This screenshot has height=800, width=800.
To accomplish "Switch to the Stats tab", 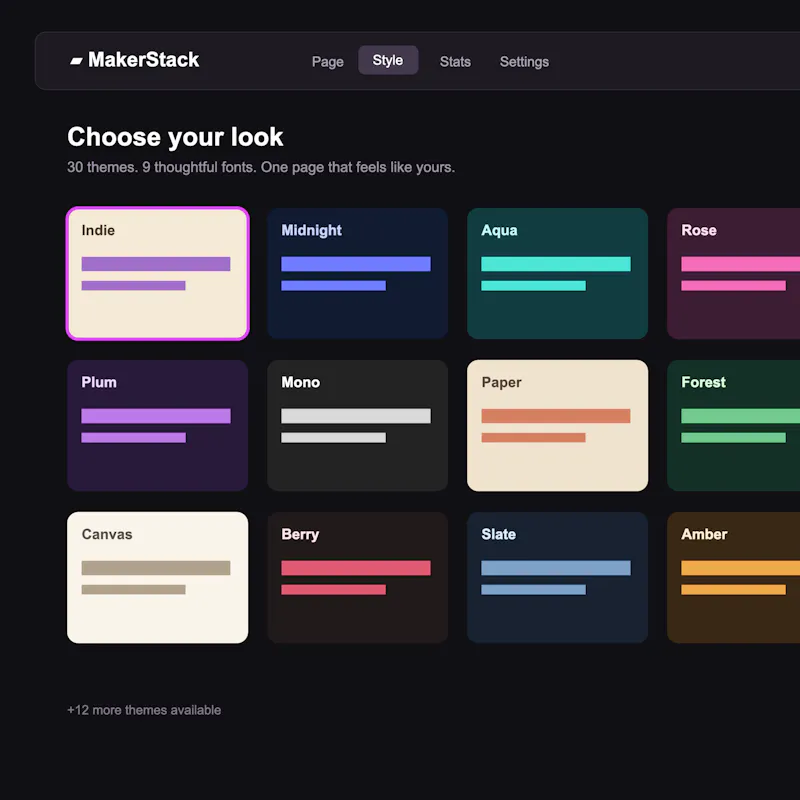I will [x=455, y=61].
